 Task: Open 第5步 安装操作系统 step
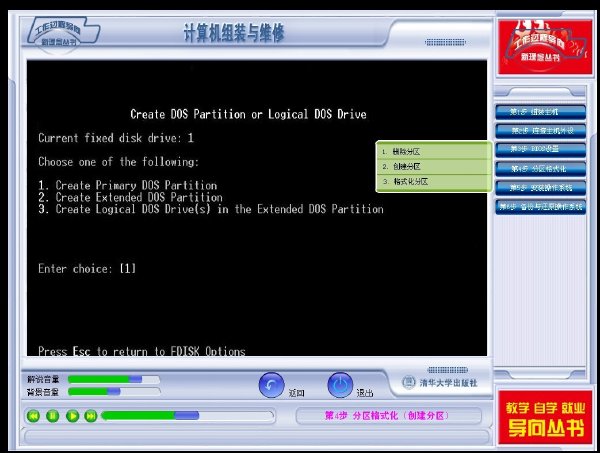point(540,188)
